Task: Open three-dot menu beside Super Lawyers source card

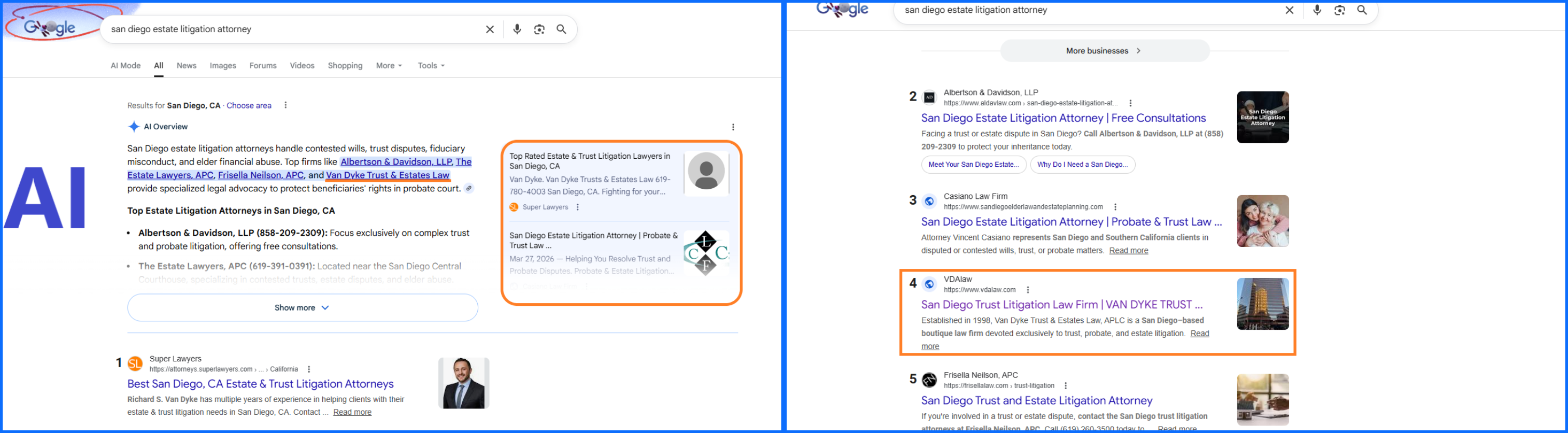Action: coord(578,207)
